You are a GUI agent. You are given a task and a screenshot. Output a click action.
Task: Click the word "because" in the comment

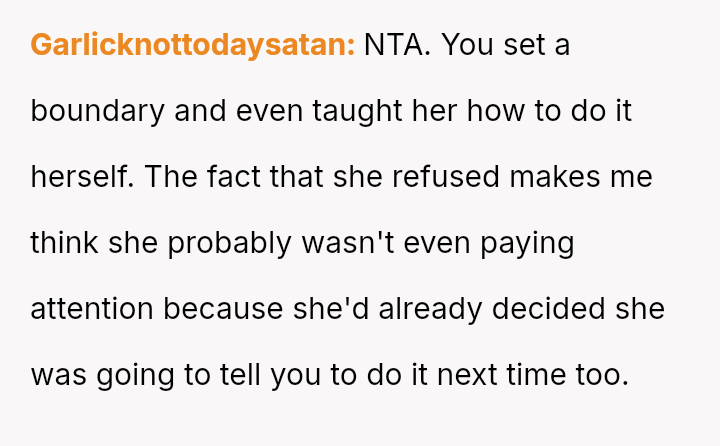pos(222,309)
